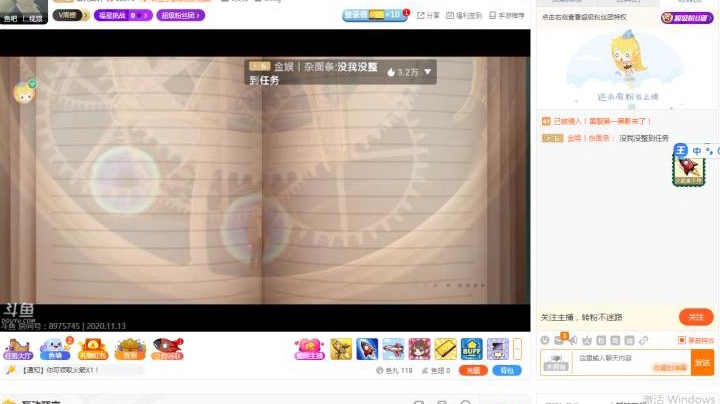Select the white airplane gift
This screenshot has width=720, height=404.
tap(394, 349)
